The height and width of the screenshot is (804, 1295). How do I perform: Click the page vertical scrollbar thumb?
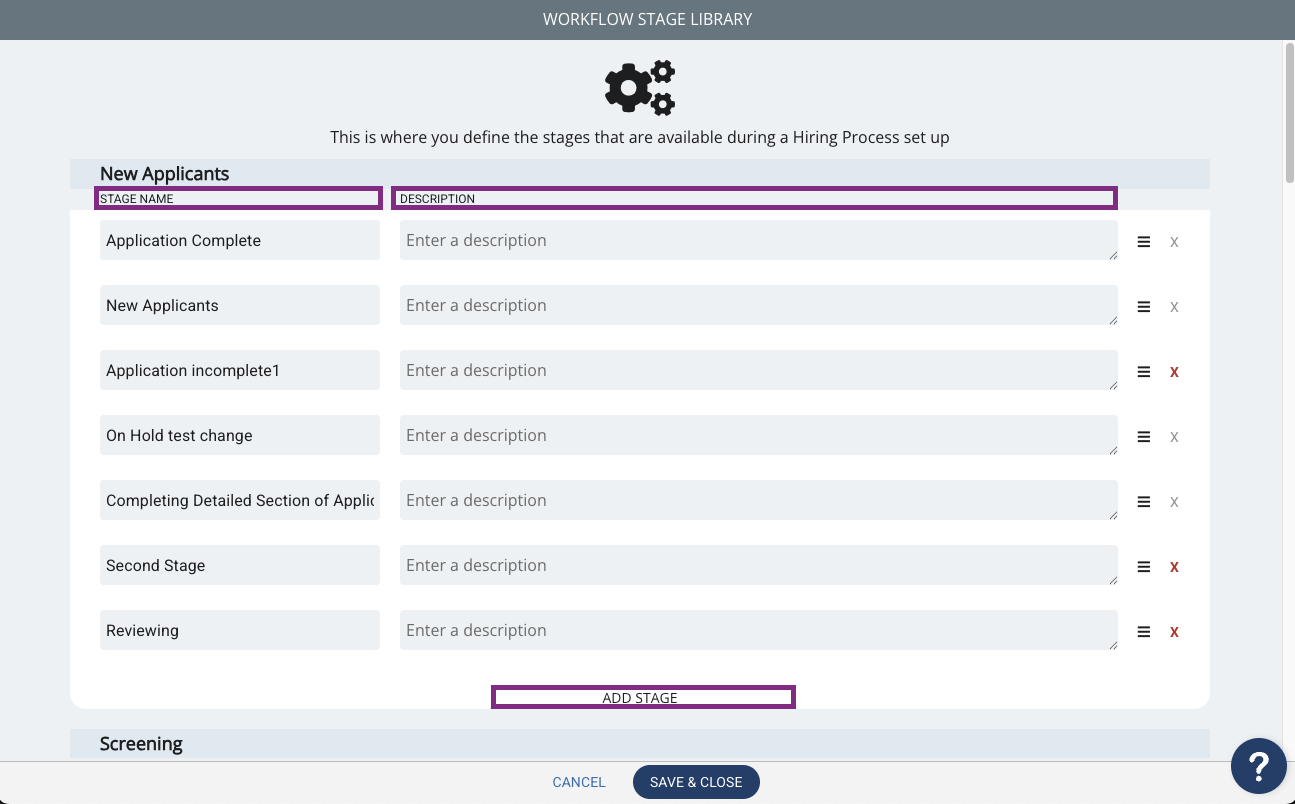(1289, 113)
